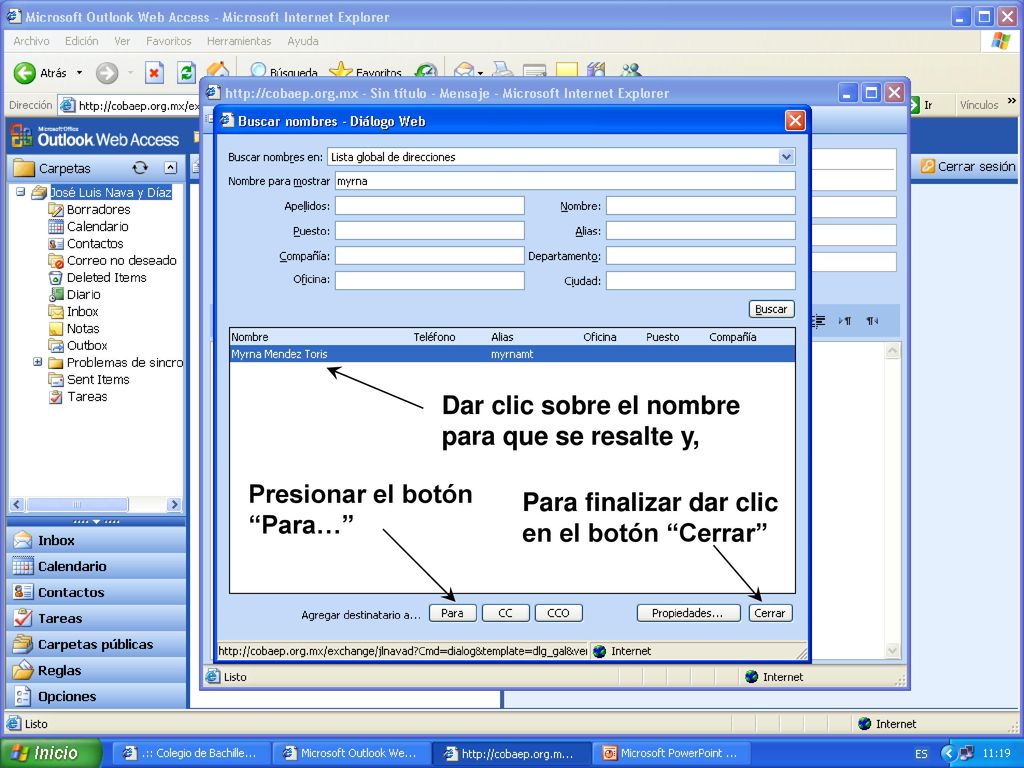This screenshot has width=1024, height=768.
Task: Go to Calendario shortcut in navigation pane
Action: [x=97, y=566]
